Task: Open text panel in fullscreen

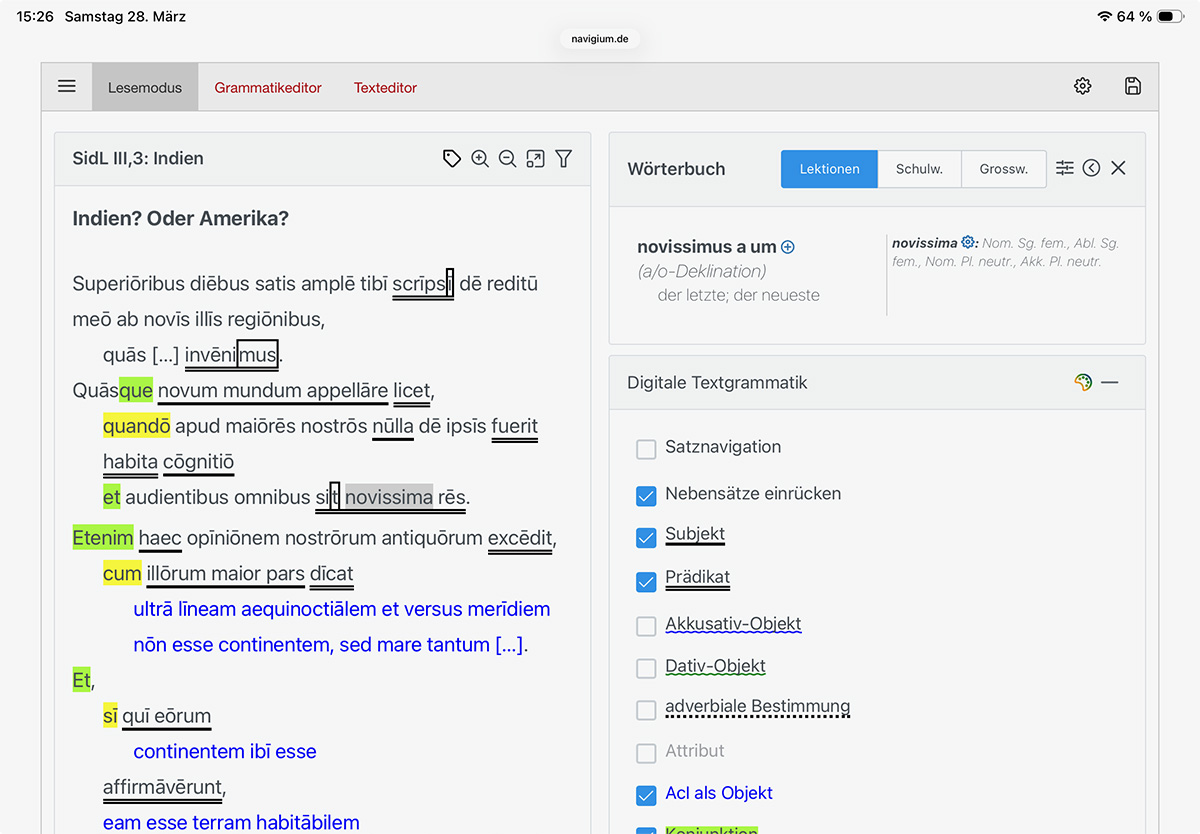Action: click(x=535, y=159)
